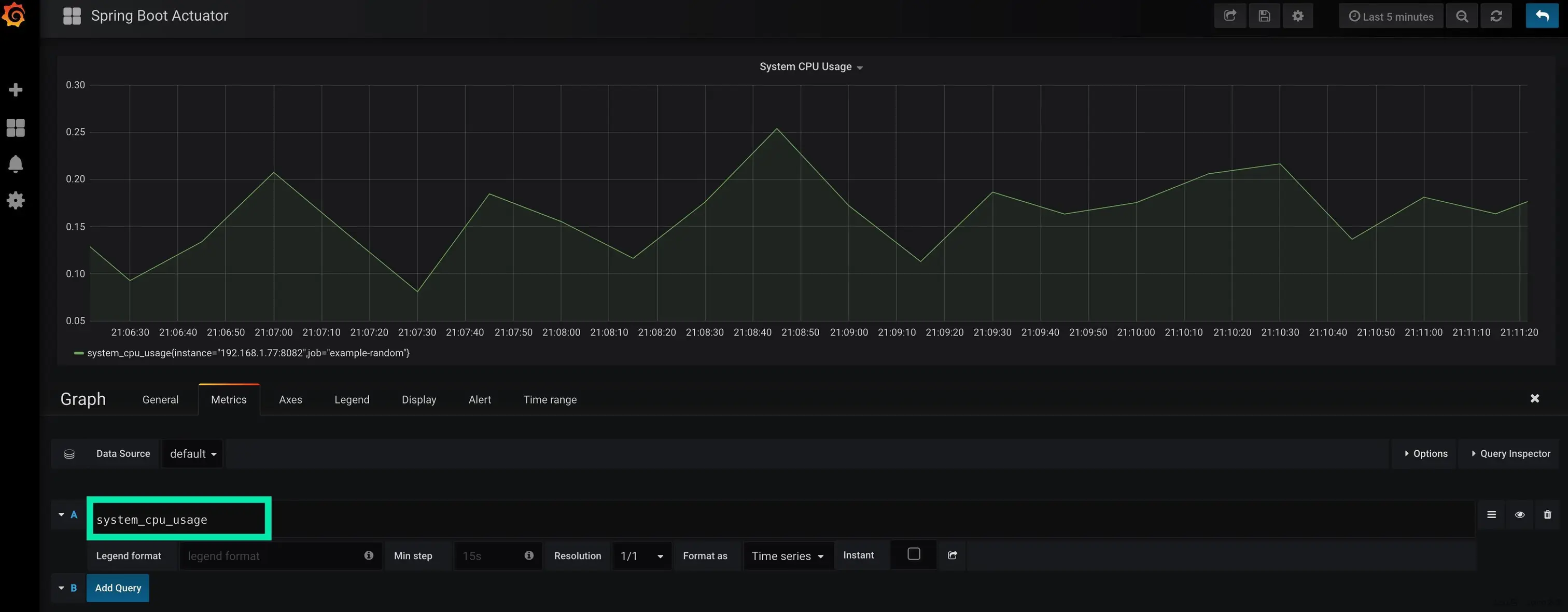Open the Create plus menu in sidebar
The image size is (1568, 612).
click(x=16, y=90)
